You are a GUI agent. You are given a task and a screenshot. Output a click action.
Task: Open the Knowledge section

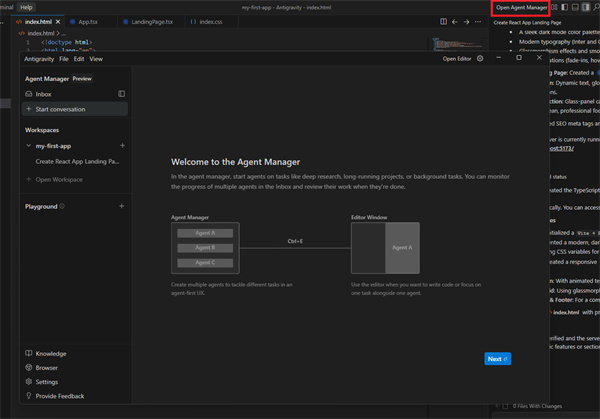pyautogui.click(x=51, y=353)
